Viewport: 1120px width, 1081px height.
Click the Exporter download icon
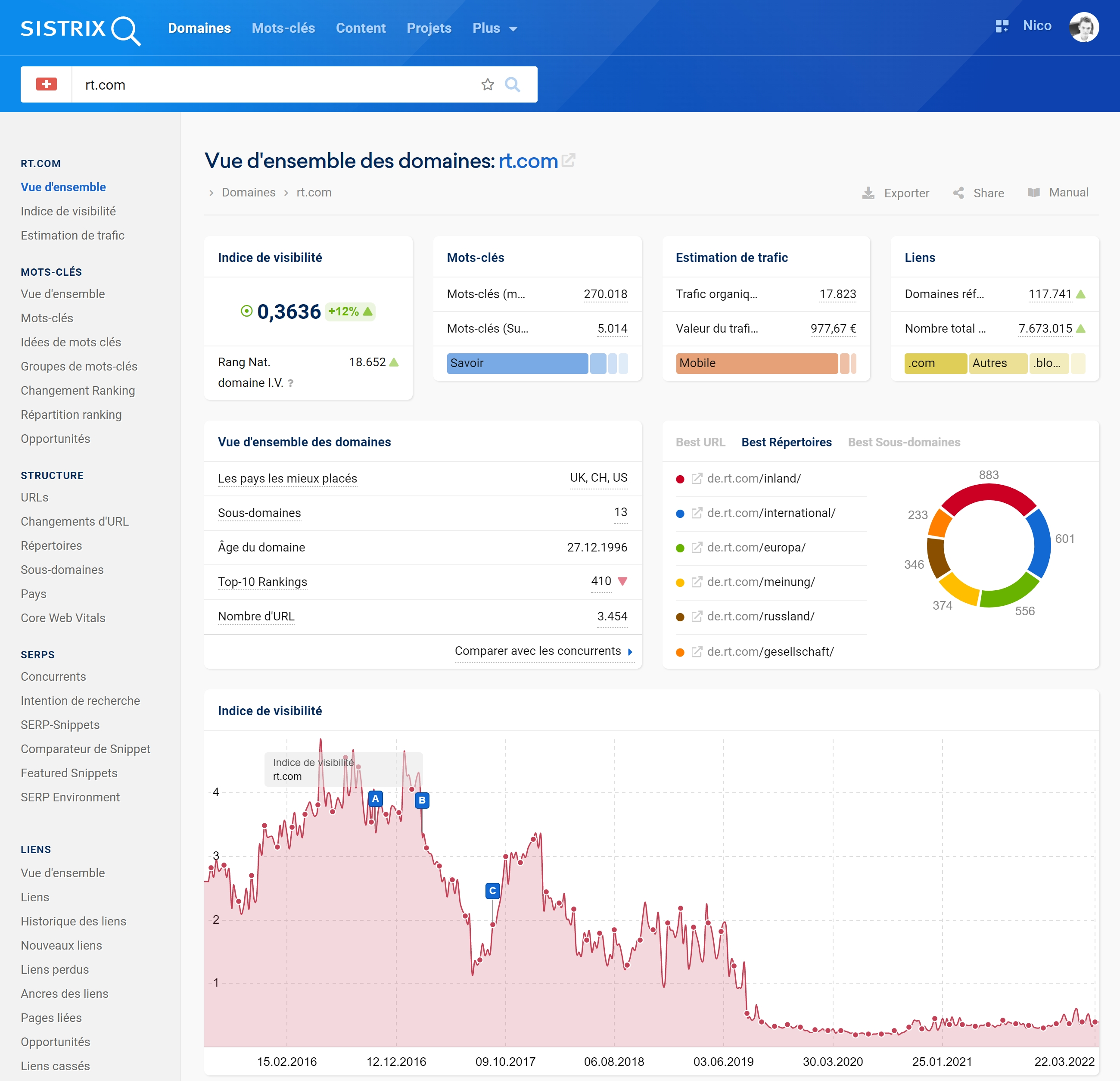868,193
